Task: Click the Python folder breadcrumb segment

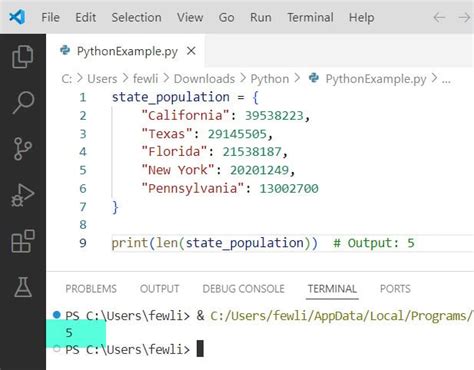Action: 270,79
